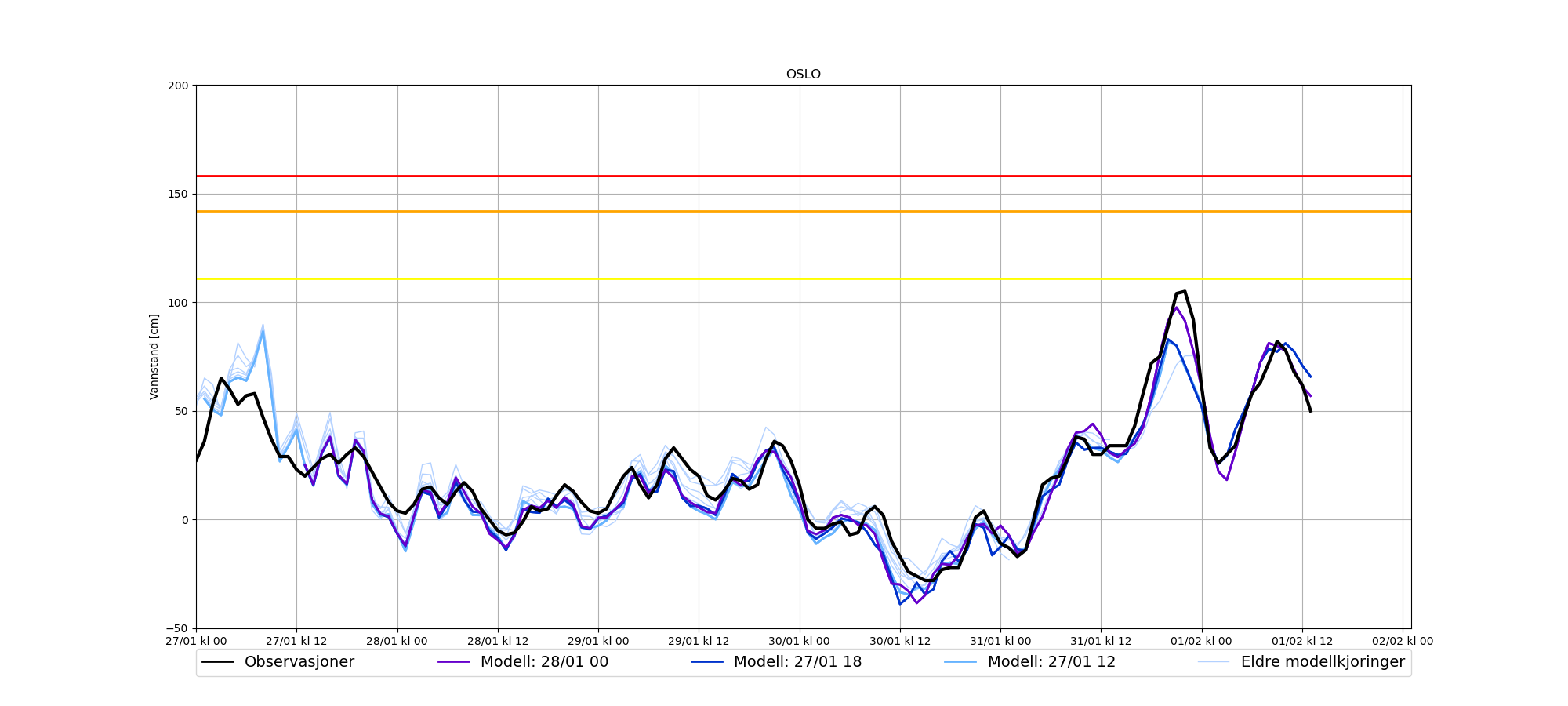This screenshot has height=706, width=1568.
Task: Click the yellow threshold line on the chart
Action: [804, 278]
